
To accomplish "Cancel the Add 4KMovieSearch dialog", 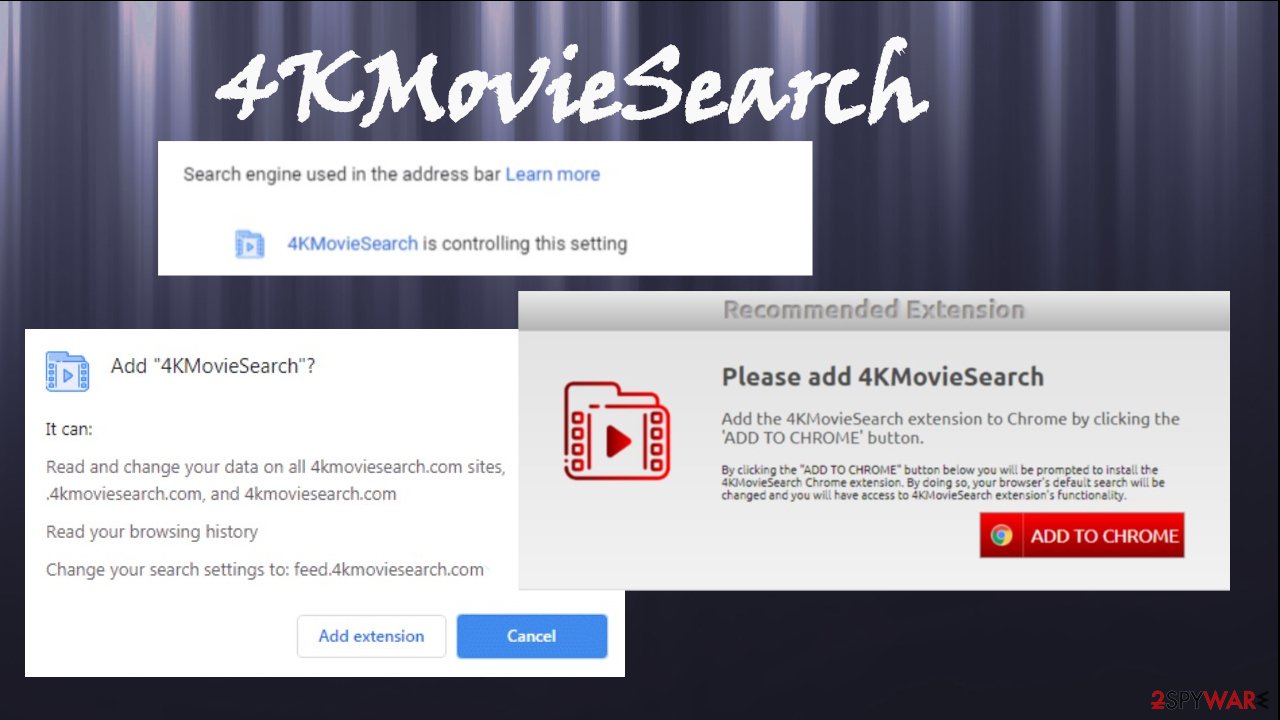I will pos(532,636).
